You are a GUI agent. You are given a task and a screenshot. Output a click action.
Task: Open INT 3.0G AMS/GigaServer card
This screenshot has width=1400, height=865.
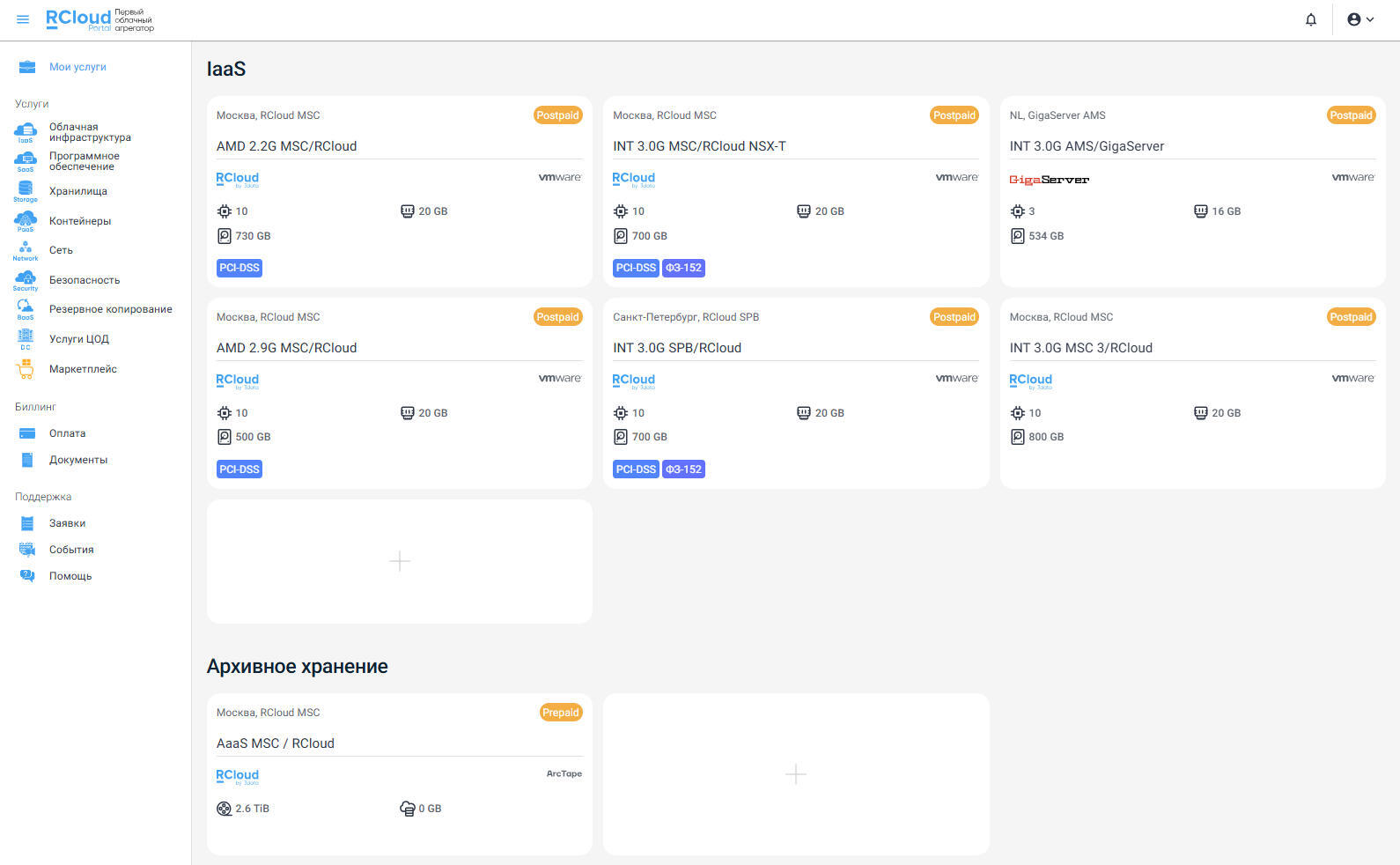coord(1087,146)
